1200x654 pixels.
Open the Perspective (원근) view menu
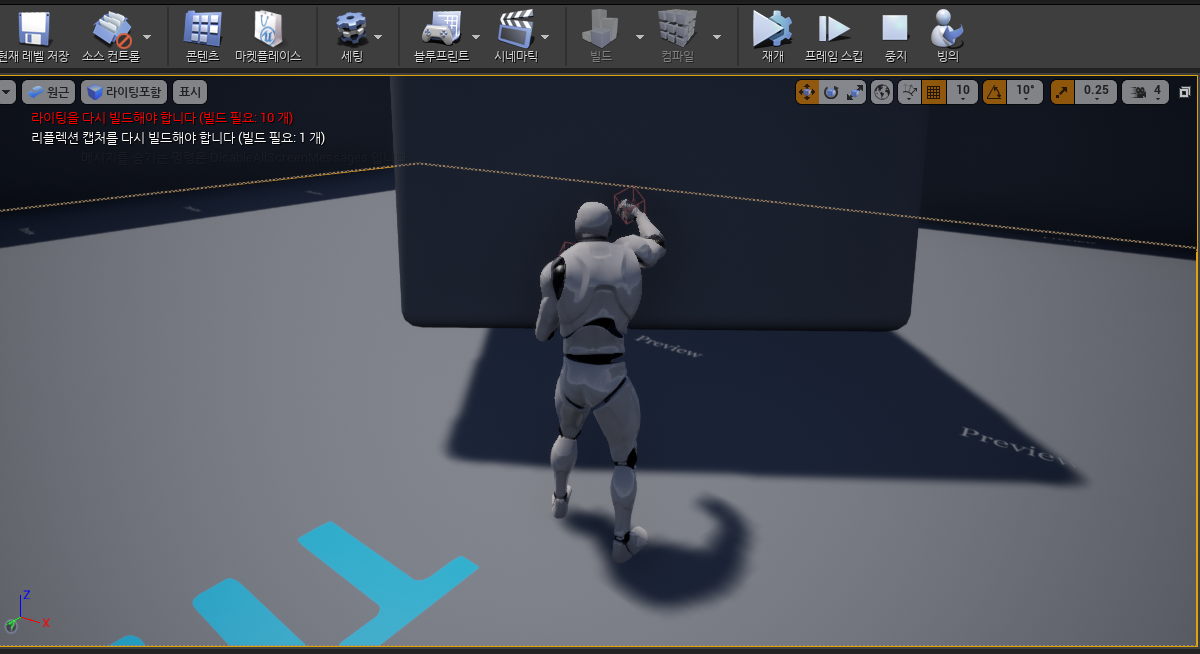click(48, 92)
